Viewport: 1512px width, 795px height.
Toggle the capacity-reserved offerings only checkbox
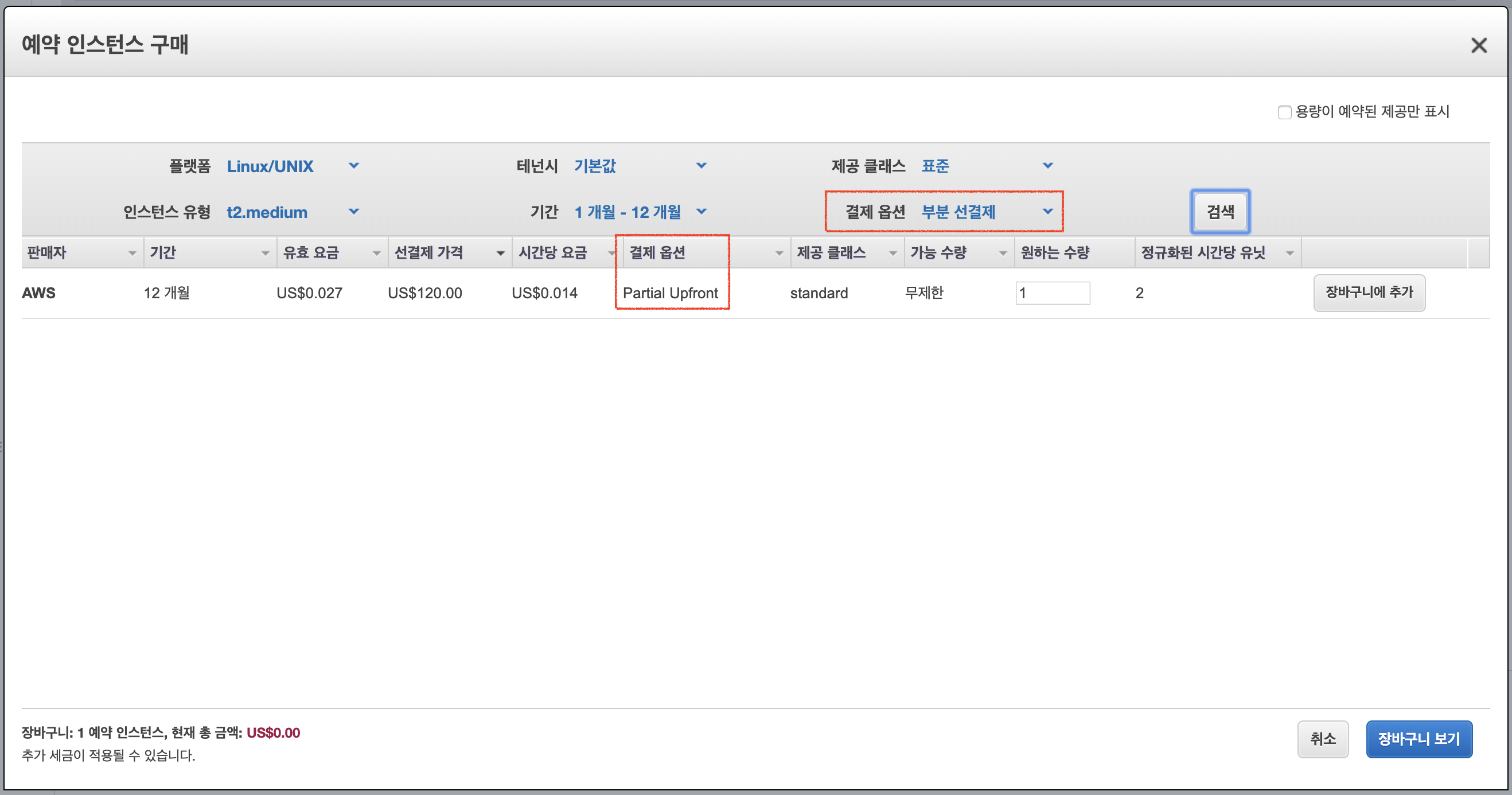click(1284, 112)
